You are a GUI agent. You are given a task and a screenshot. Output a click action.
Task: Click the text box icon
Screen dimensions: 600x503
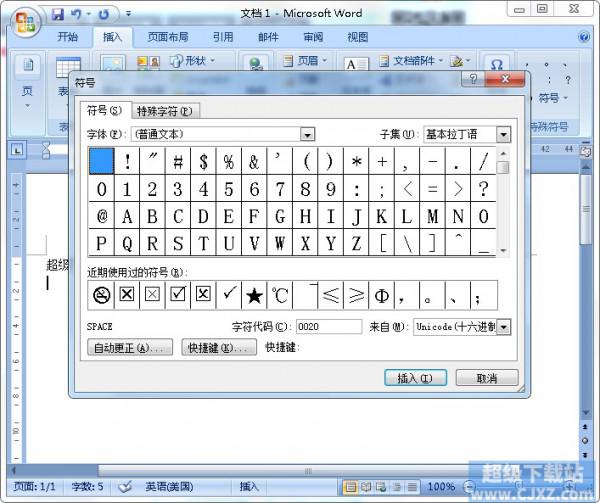tap(356, 64)
